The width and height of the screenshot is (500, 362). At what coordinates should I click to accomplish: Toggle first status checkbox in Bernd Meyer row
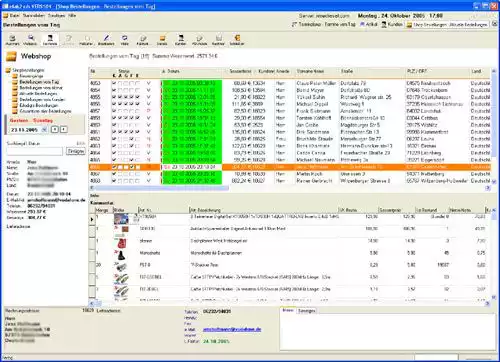114,90
